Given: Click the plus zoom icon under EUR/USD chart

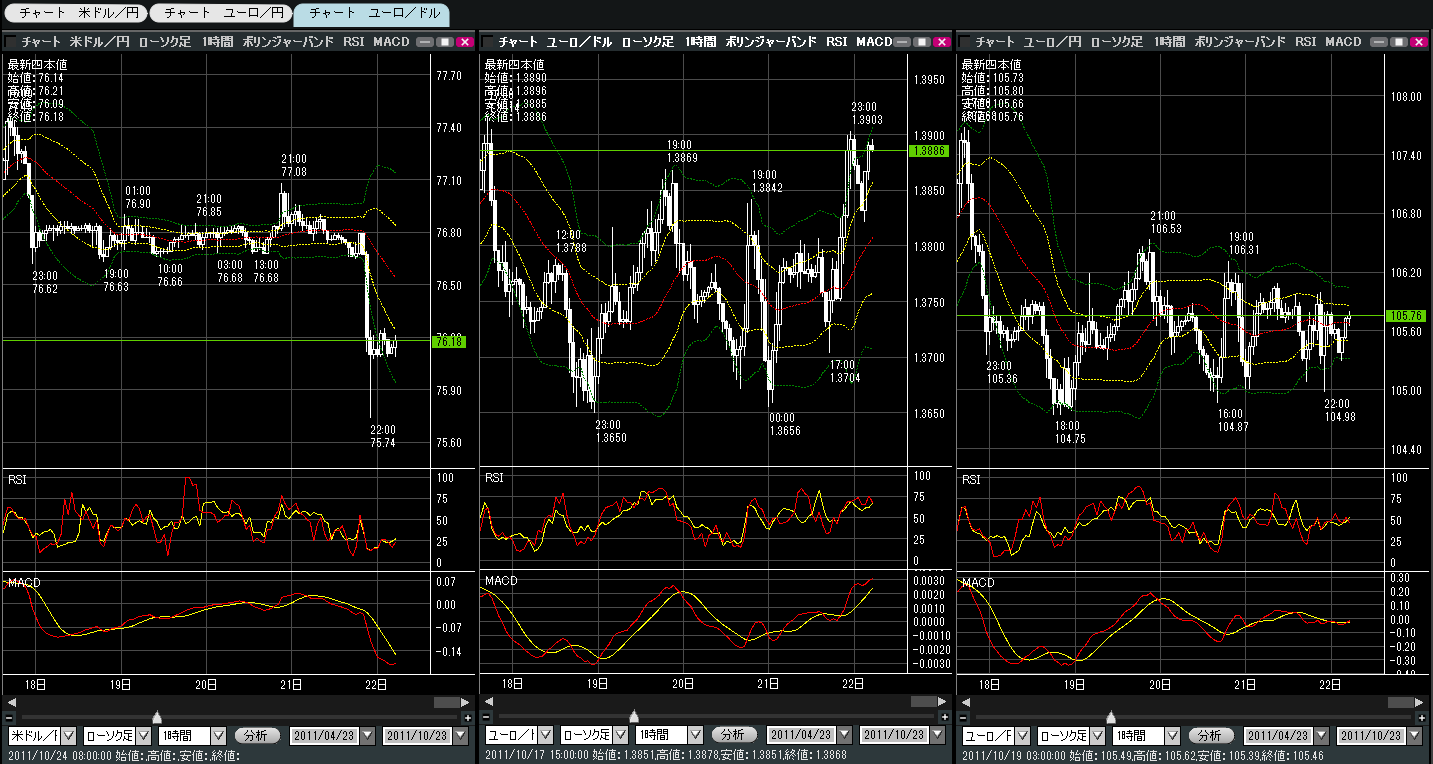Looking at the screenshot, I should [x=944, y=717].
